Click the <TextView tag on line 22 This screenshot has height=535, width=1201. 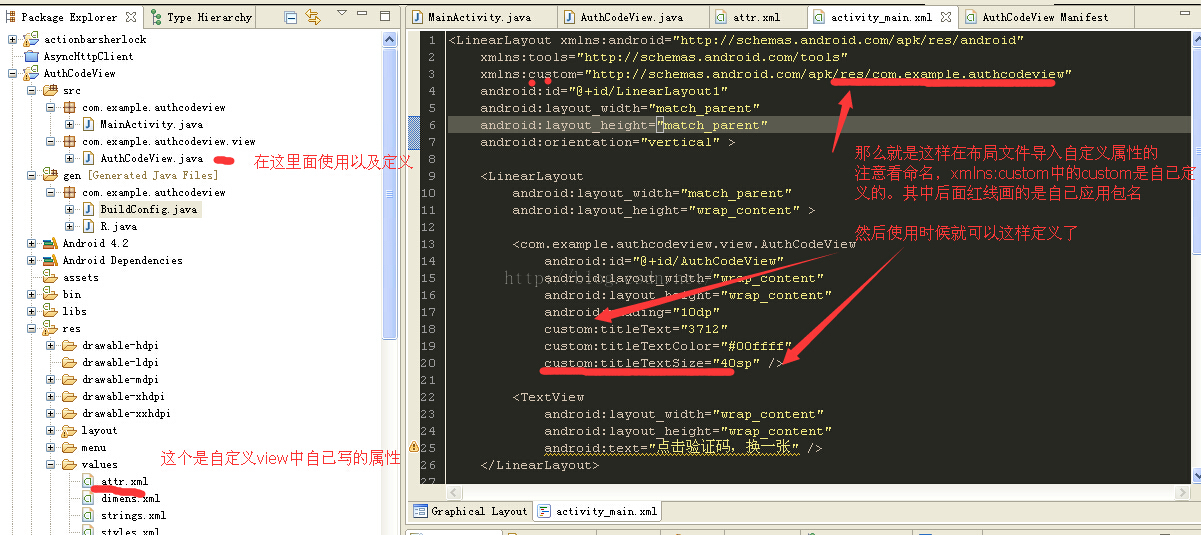click(548, 397)
